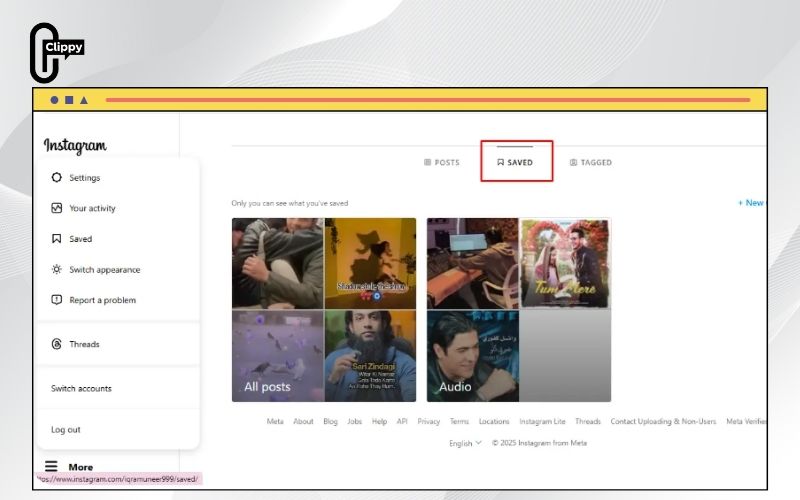
Task: Open Settings from the More menu
Action: point(118,178)
